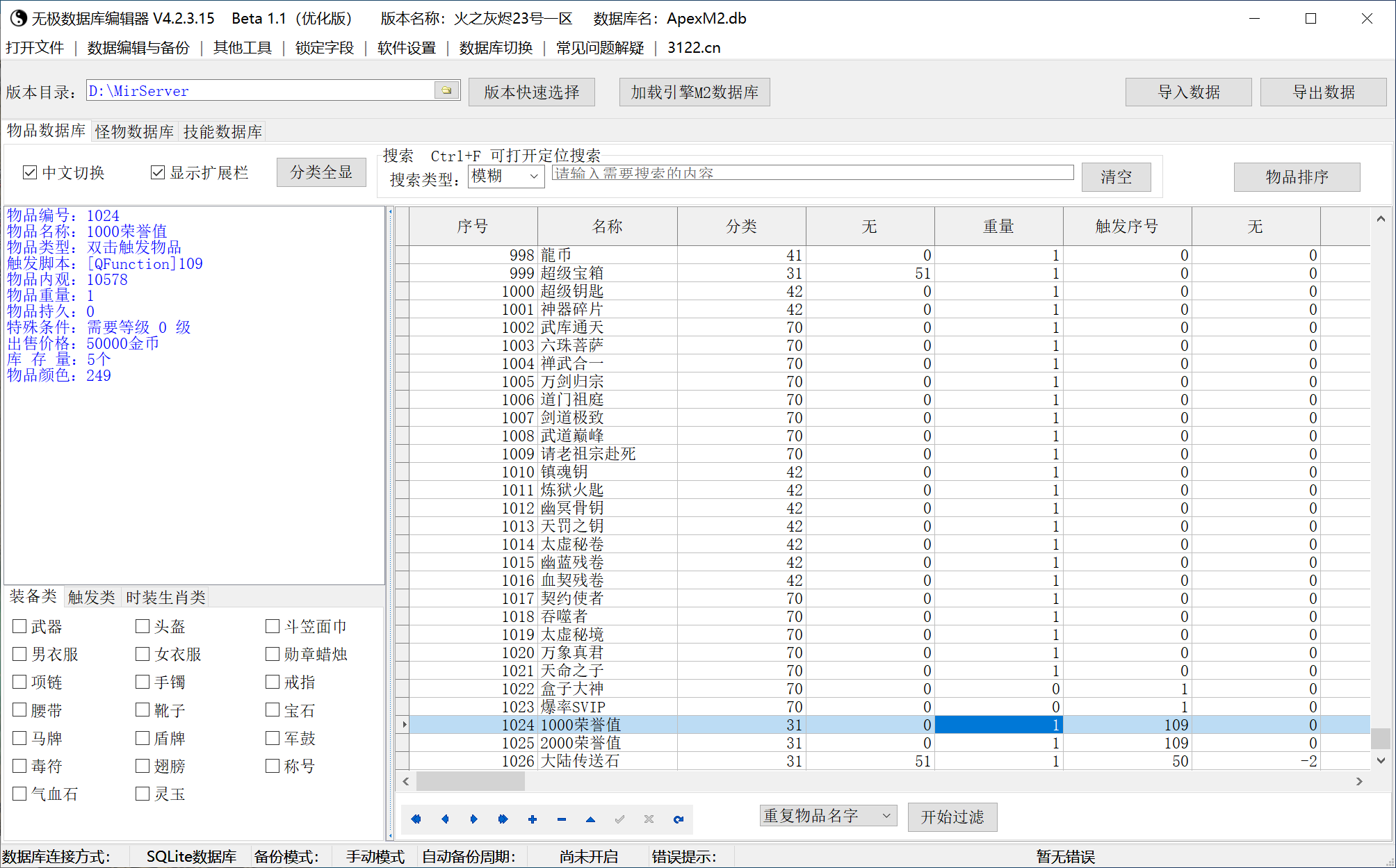The image size is (1396, 868).
Task: Open the 搜索类型 模糊 dropdown
Action: pyautogui.click(x=506, y=177)
